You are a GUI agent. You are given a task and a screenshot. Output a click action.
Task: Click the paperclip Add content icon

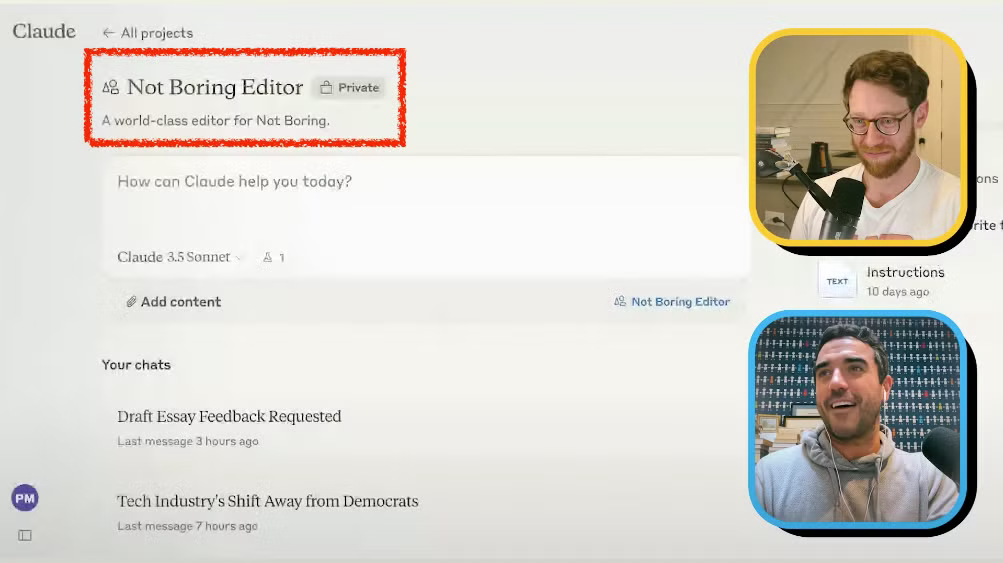click(x=131, y=302)
